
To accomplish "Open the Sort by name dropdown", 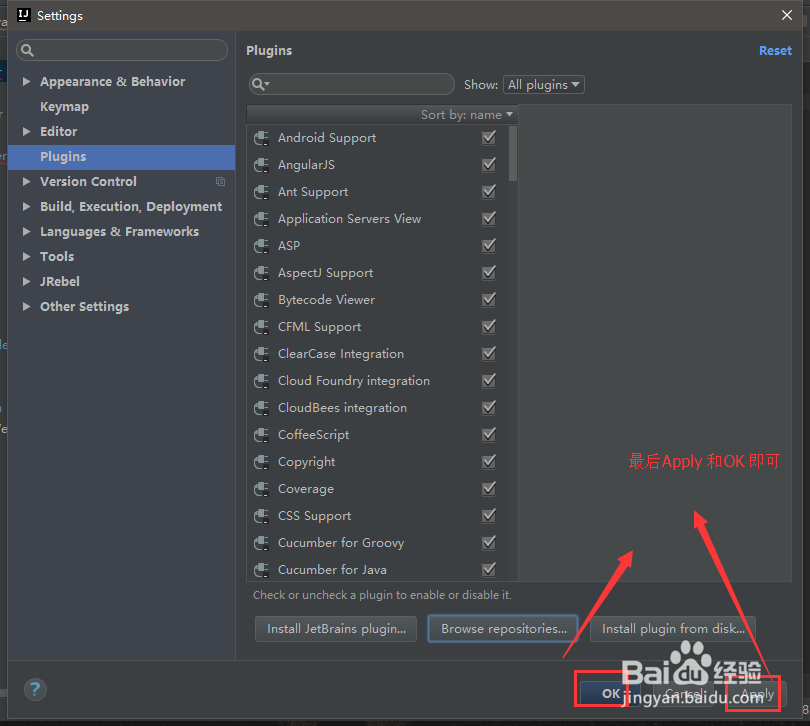I will pyautogui.click(x=466, y=115).
